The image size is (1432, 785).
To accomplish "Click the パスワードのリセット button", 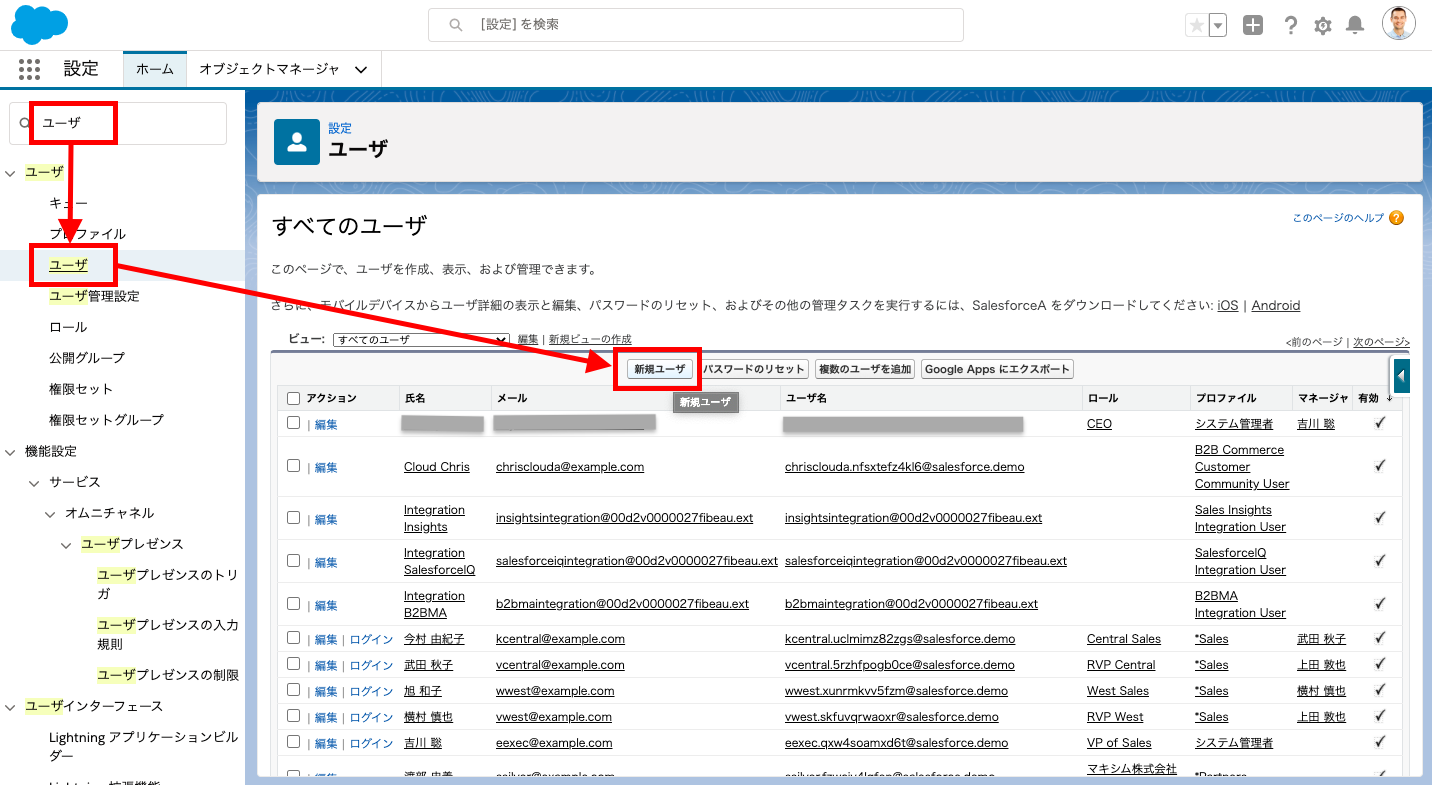I will click(754, 369).
